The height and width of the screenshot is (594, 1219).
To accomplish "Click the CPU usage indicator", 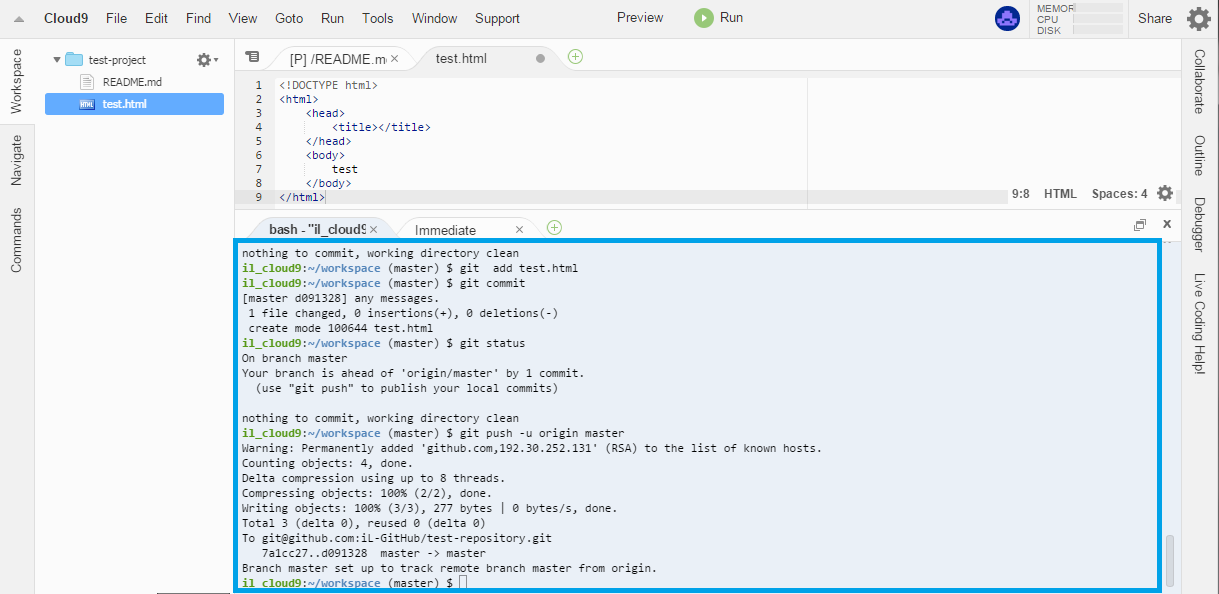I will tap(1080, 19).
